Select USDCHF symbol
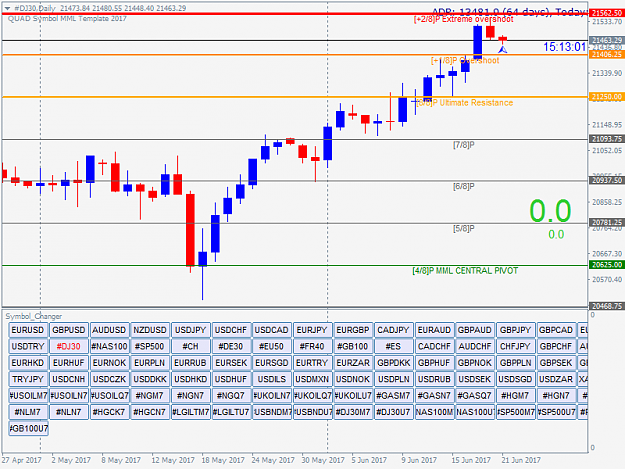 coord(231,330)
